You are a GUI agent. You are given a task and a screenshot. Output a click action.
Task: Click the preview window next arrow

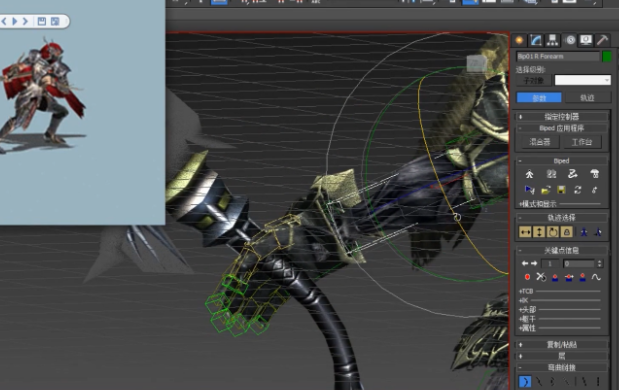[x=25, y=21]
